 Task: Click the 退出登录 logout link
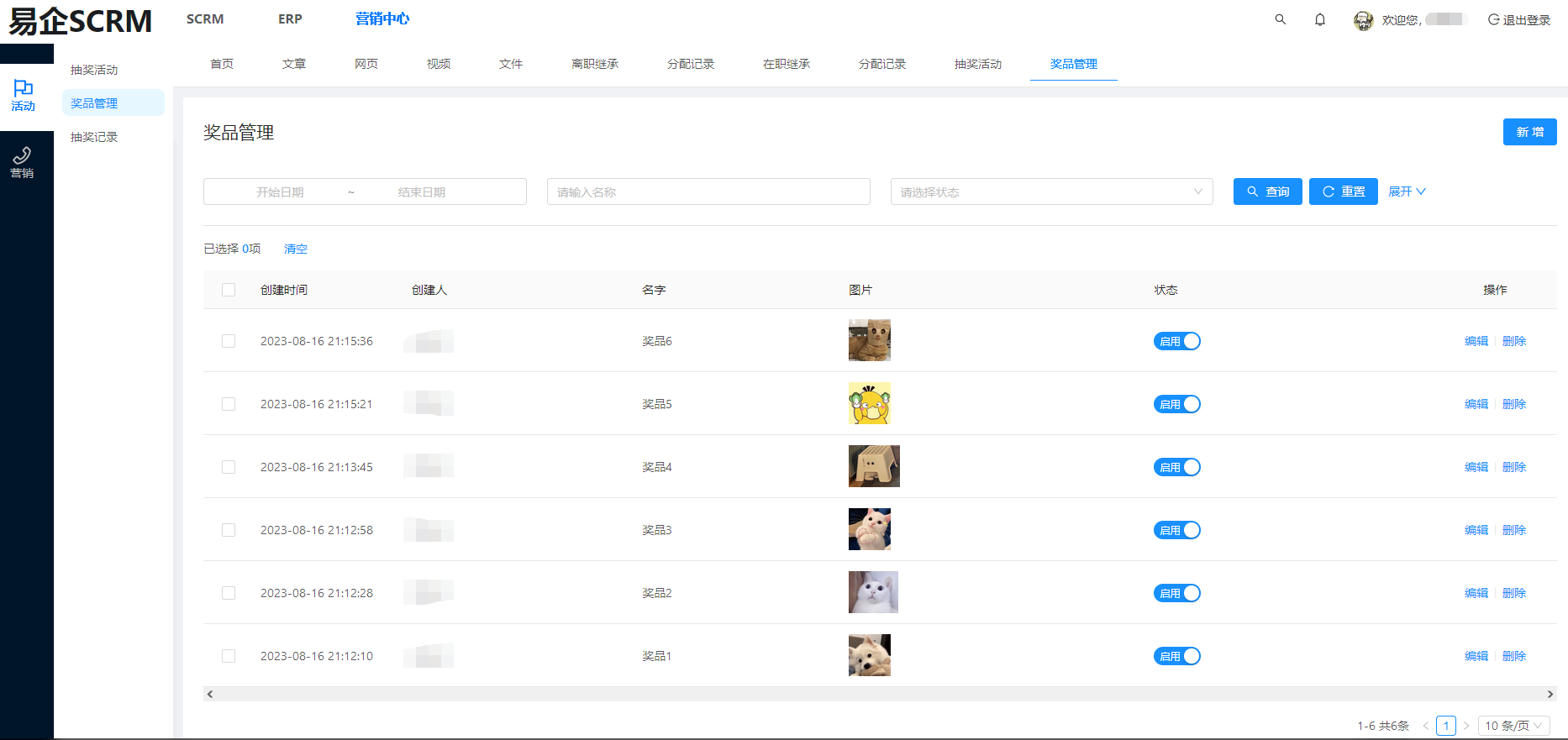point(1519,20)
